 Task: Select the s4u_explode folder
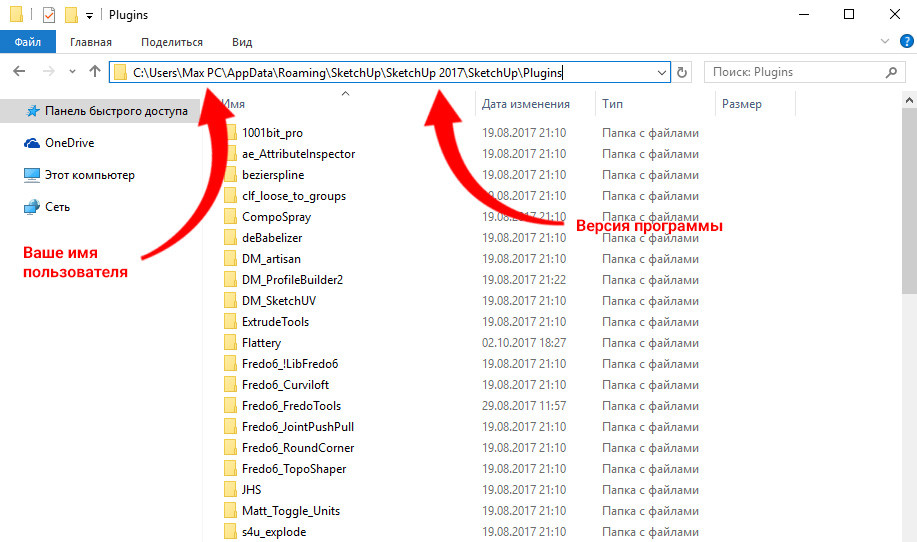click(274, 532)
